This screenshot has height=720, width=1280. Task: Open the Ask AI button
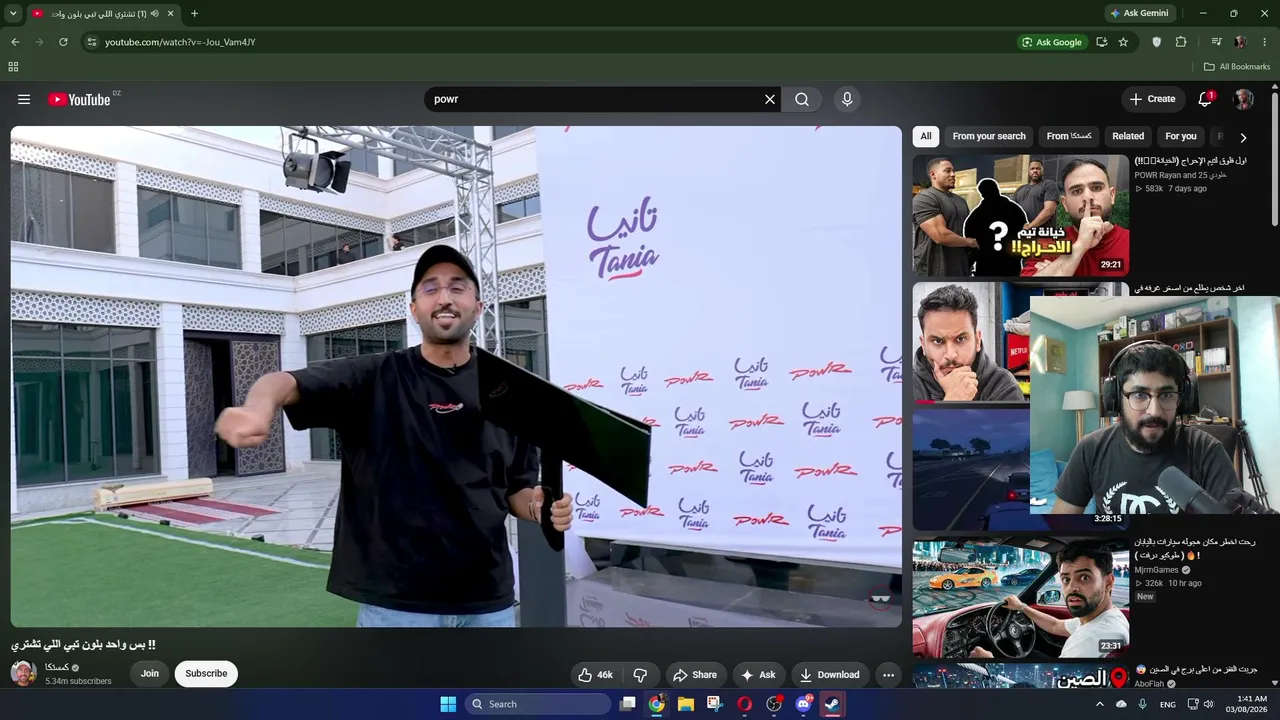click(758, 675)
